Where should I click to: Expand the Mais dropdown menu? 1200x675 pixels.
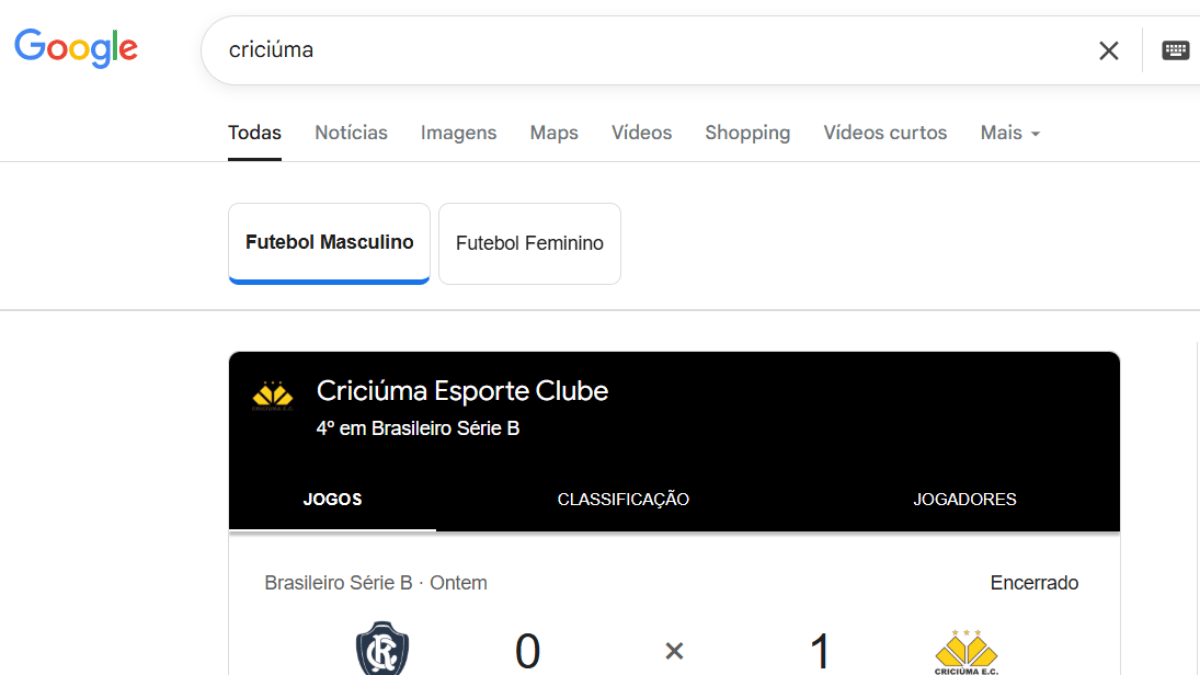coord(1010,133)
